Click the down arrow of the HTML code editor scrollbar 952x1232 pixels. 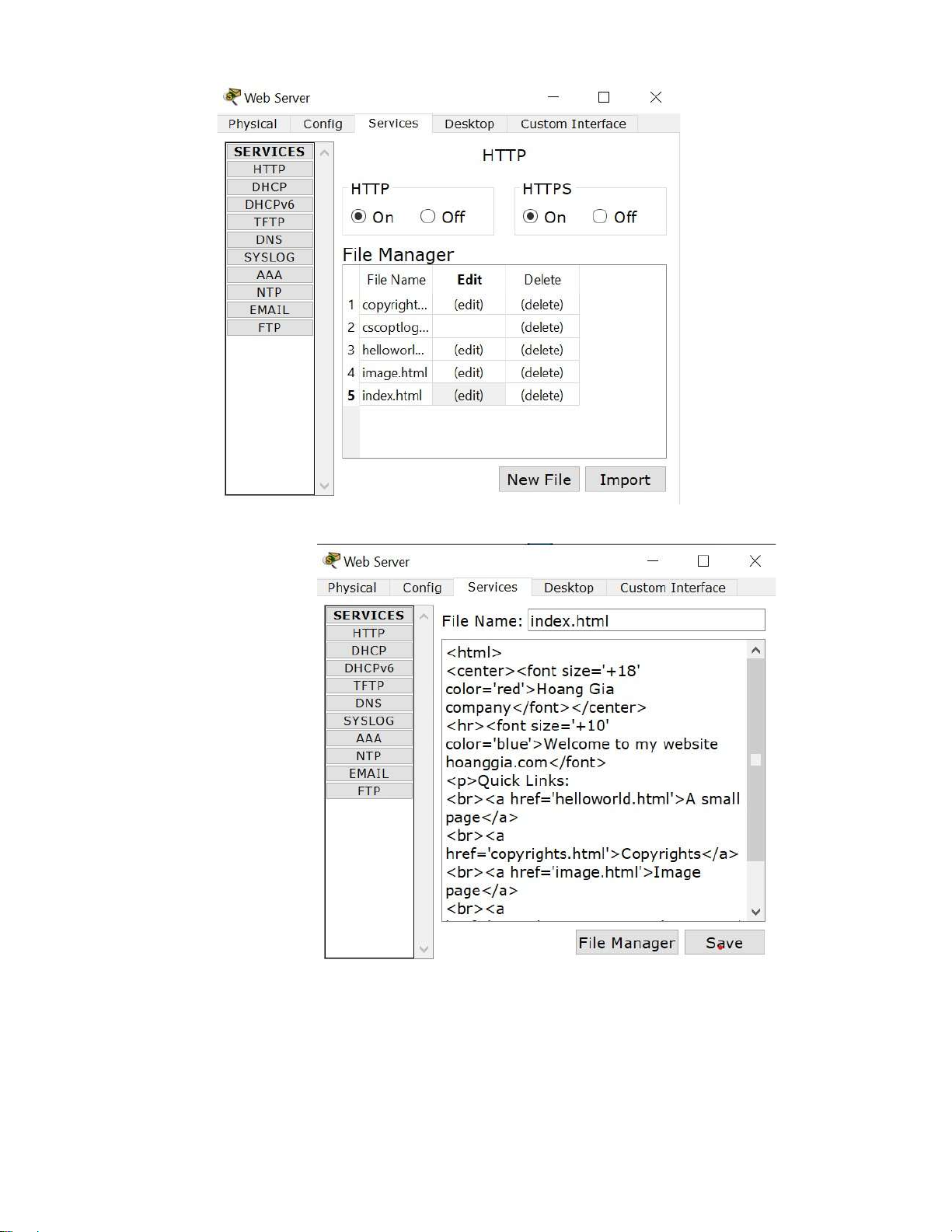point(755,912)
